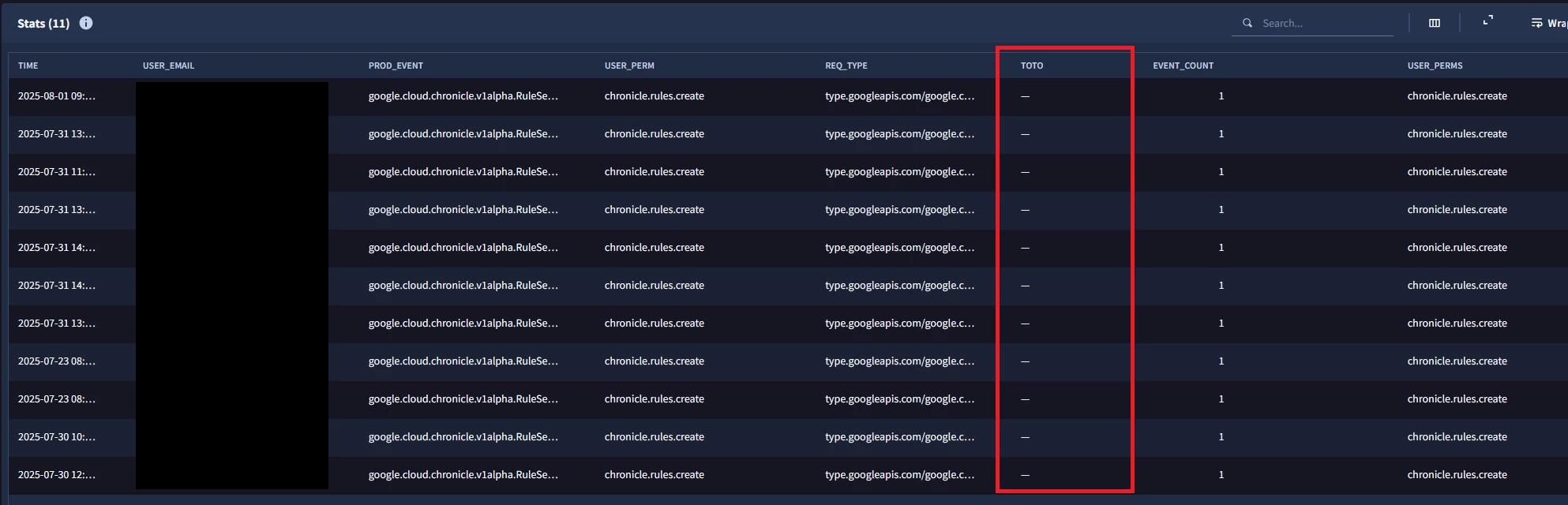
Task: Select PROD_EVENT value in 2025-07-30 10 row
Action: 463,437
